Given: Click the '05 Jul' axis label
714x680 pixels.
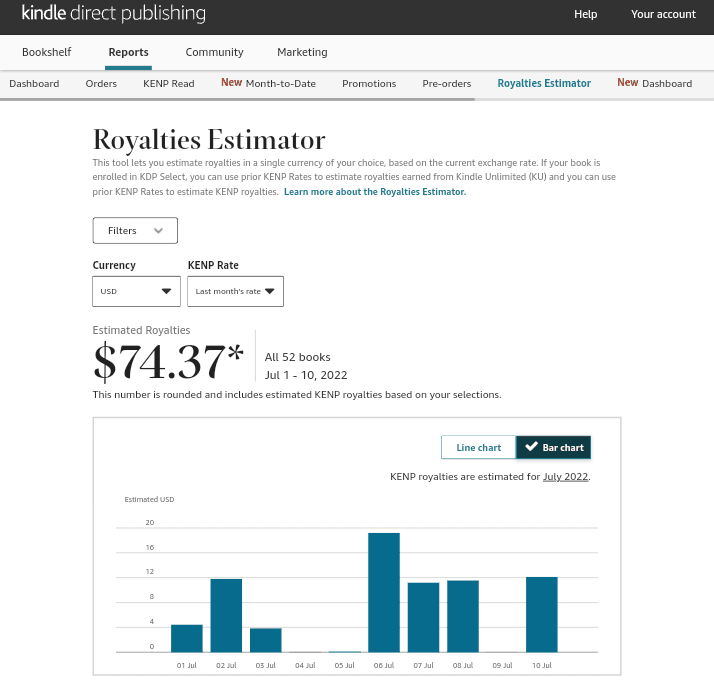Looking at the screenshot, I should (344, 665).
